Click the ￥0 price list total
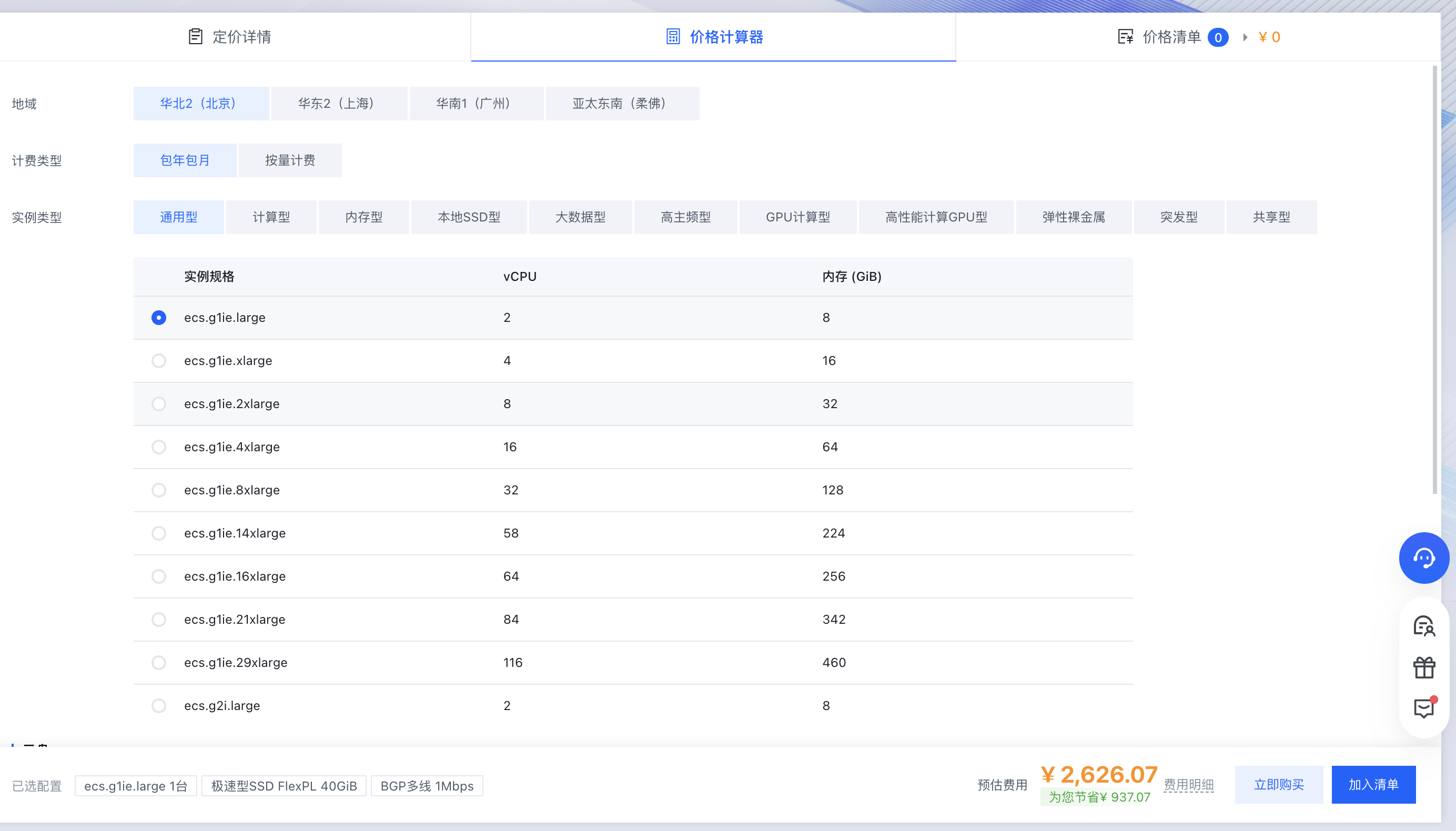Image resolution: width=1456 pixels, height=831 pixels. [1269, 37]
